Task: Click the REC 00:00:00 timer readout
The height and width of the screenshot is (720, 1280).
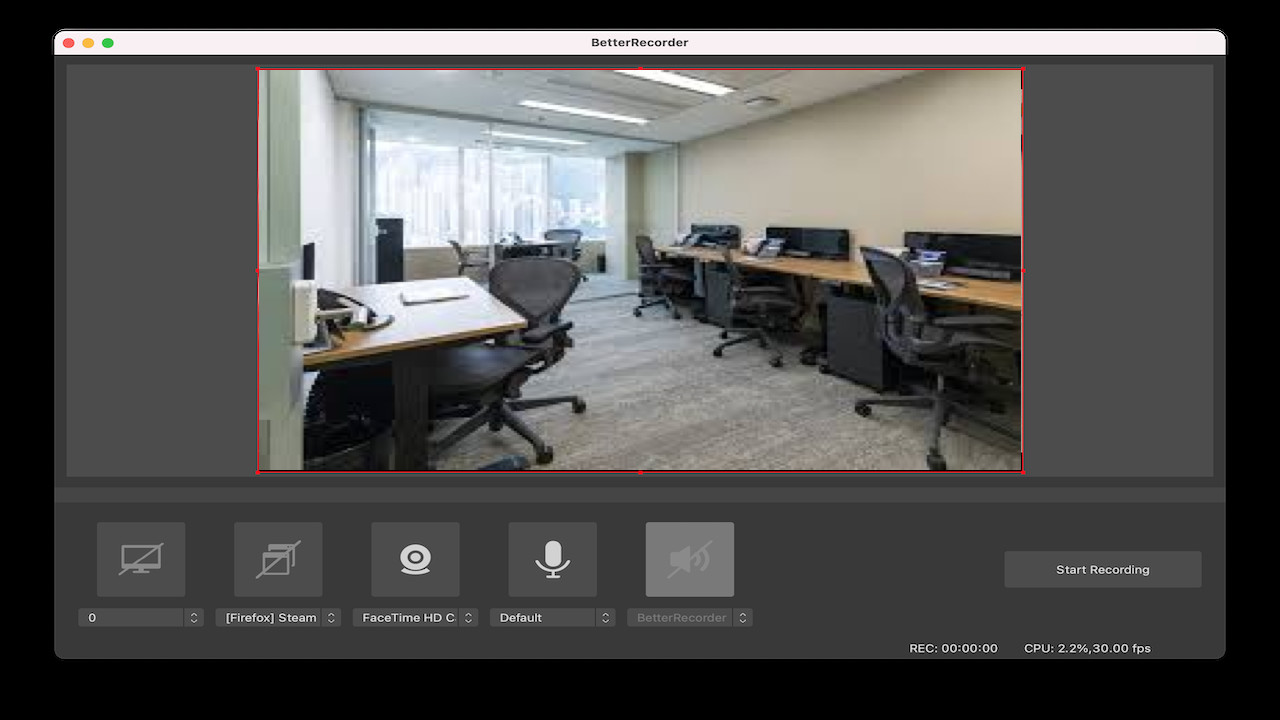Action: point(953,648)
